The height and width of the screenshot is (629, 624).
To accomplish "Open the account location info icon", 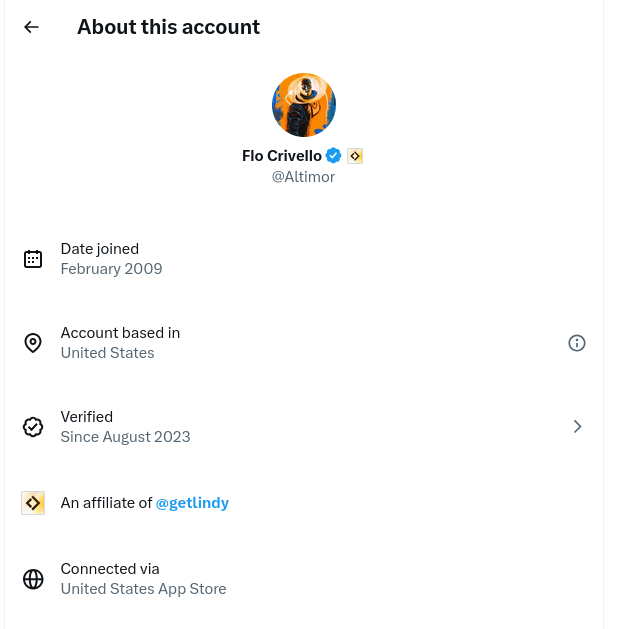I will point(577,343).
